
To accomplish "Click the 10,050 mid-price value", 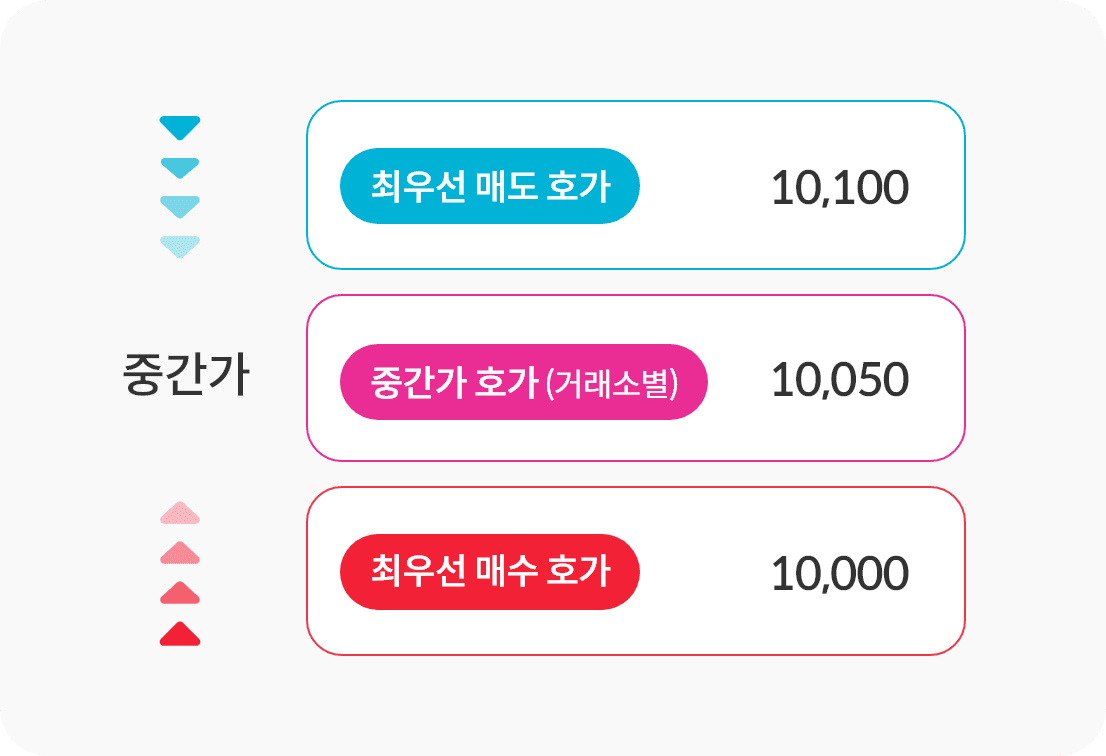I will [x=839, y=381].
